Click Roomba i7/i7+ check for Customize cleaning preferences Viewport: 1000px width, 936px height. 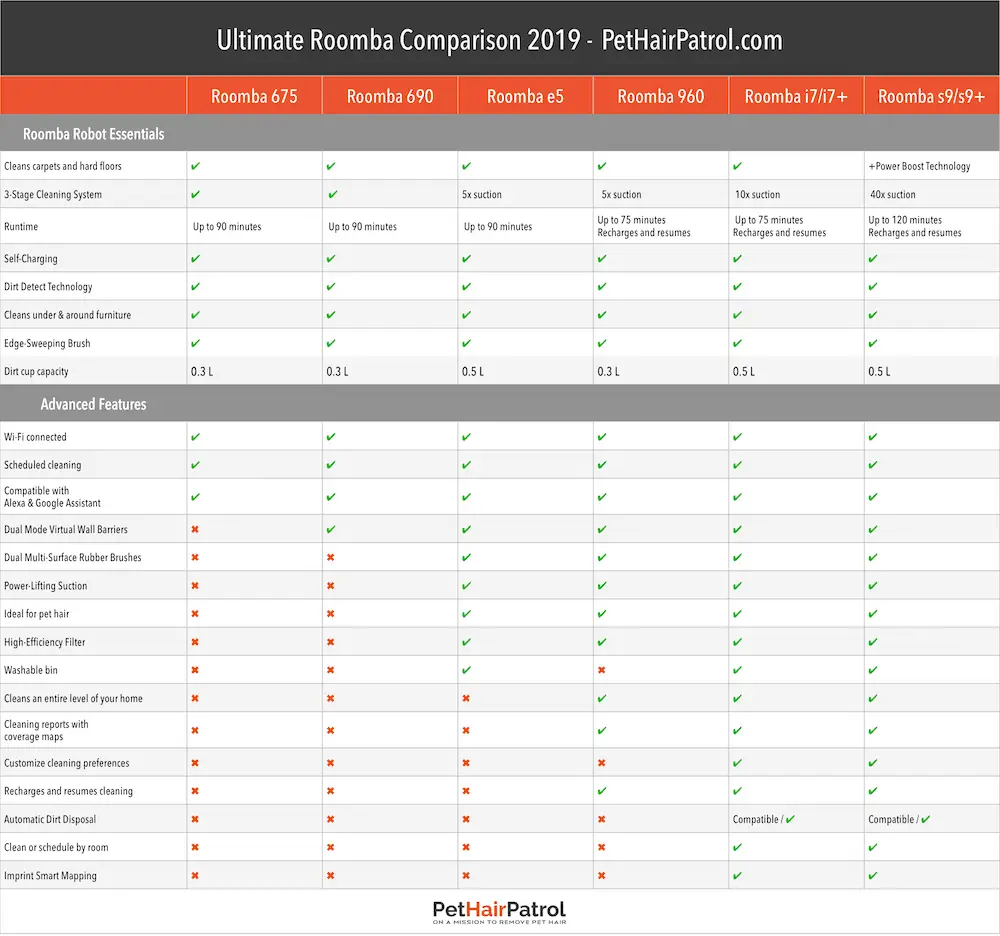click(x=737, y=763)
